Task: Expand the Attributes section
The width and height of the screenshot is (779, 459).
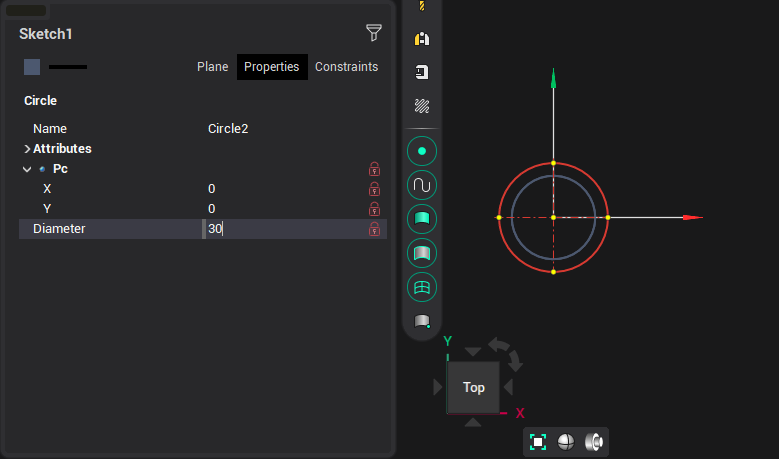Action: click(x=27, y=149)
